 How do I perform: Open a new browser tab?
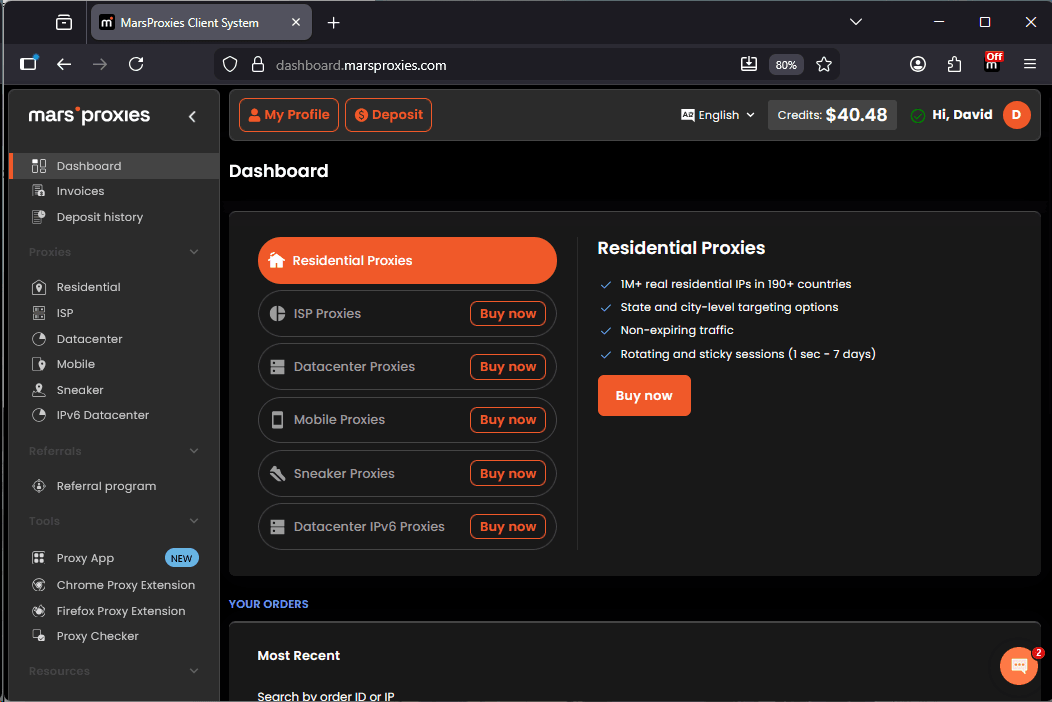(x=333, y=23)
